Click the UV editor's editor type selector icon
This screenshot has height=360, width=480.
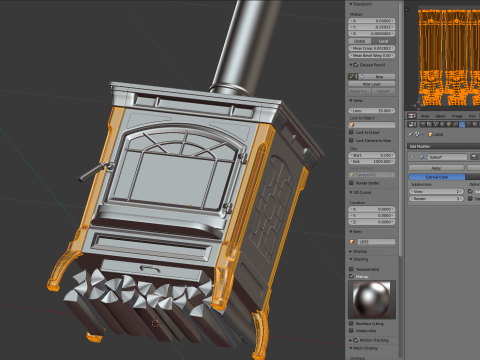point(412,116)
